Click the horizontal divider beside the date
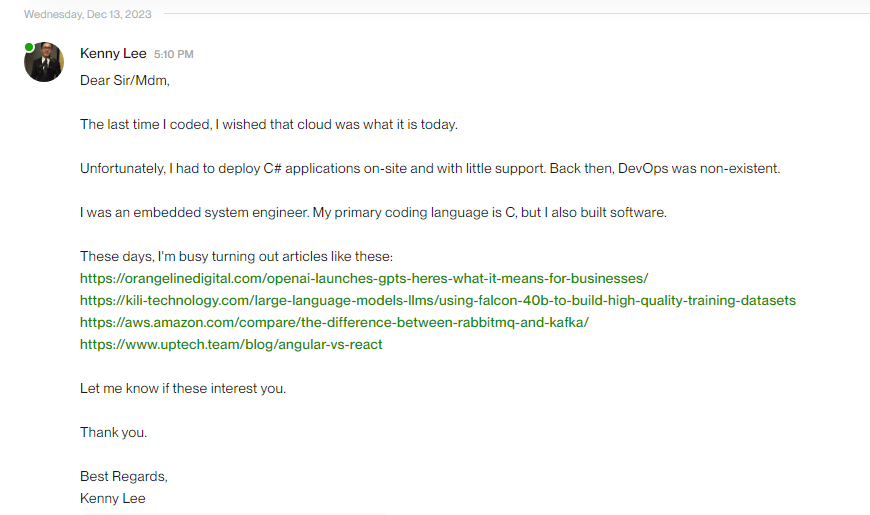Image resolution: width=870 pixels, height=515 pixels. pos(517,13)
